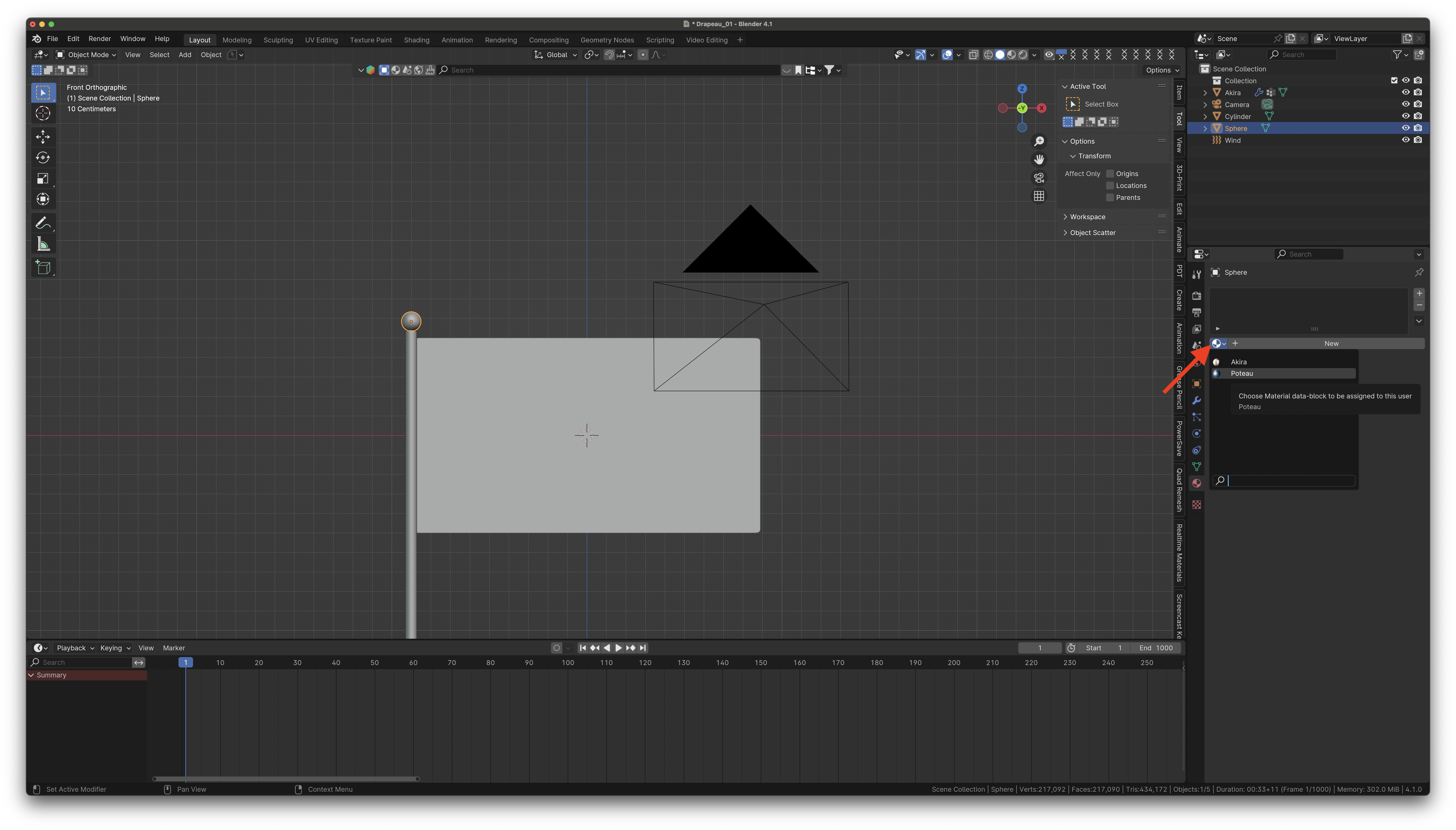The width and height of the screenshot is (1456, 830).
Task: Toggle the Locations checkbox
Action: pyautogui.click(x=1110, y=186)
